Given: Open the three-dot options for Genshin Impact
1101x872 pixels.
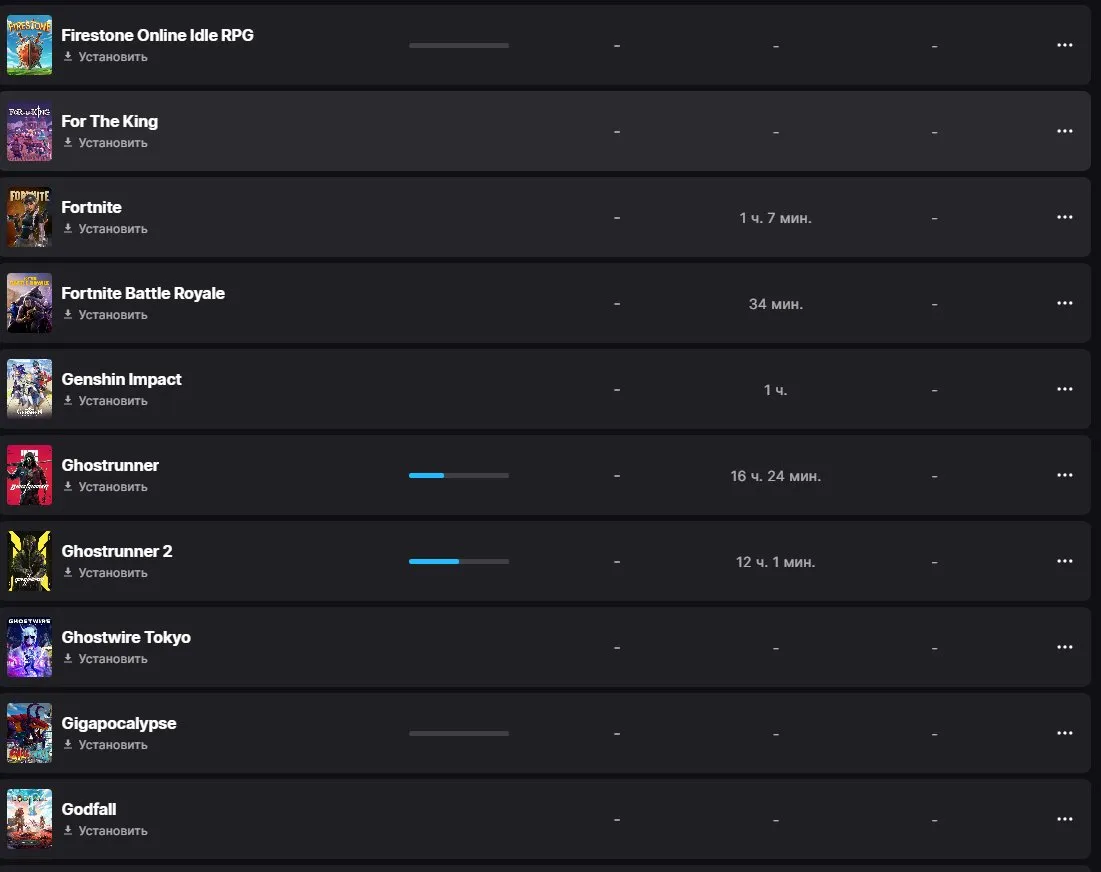Looking at the screenshot, I should coord(1064,389).
